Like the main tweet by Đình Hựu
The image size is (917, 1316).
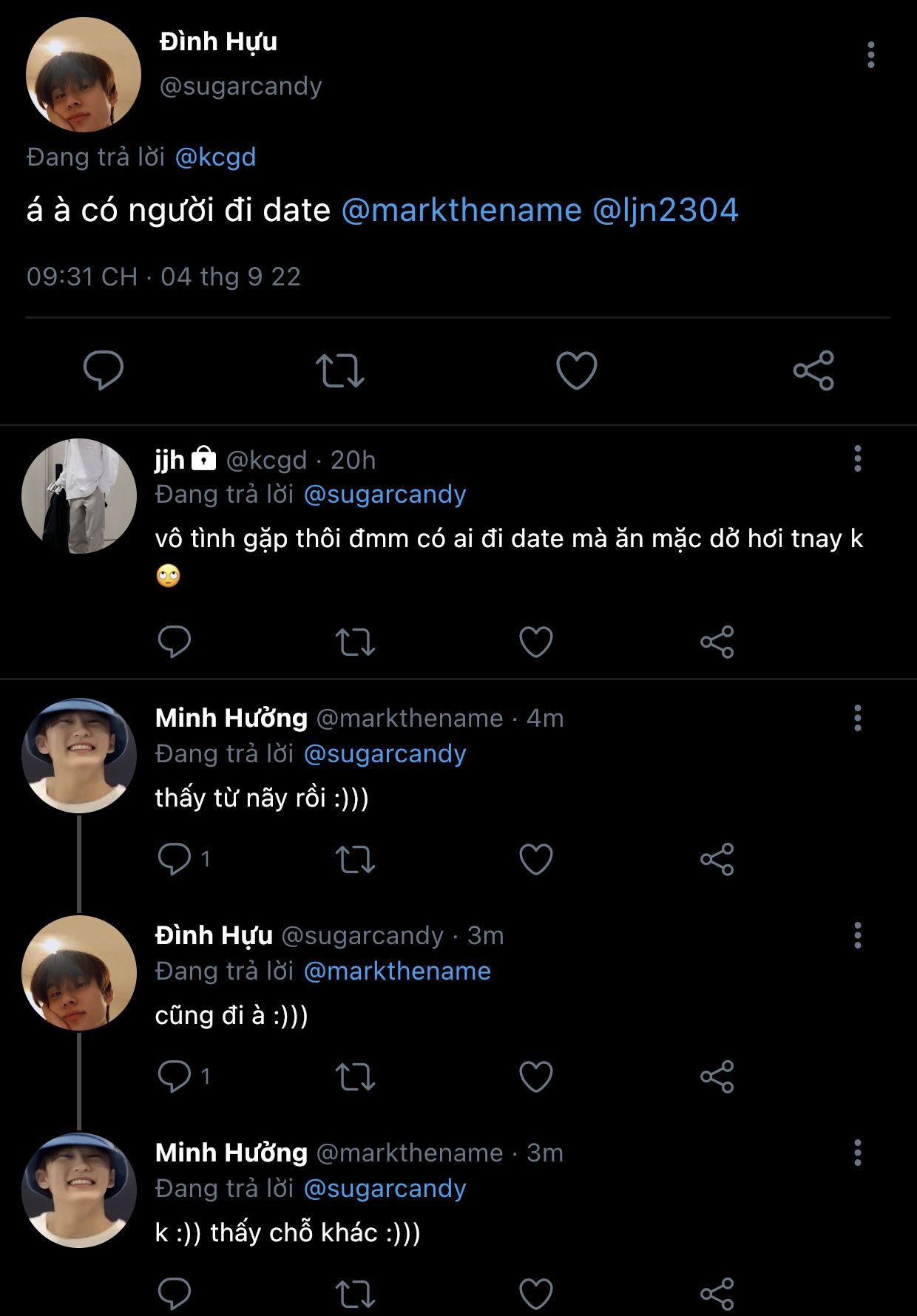coord(576,370)
